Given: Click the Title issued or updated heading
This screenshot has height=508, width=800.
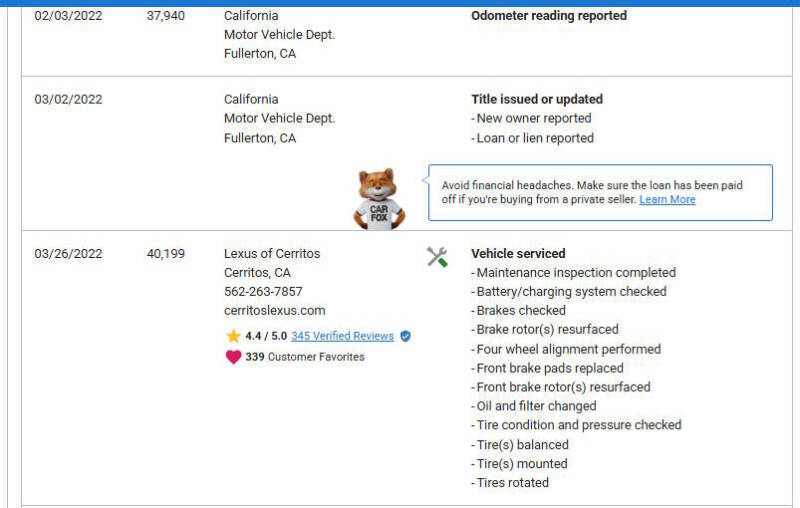Looking at the screenshot, I should click(x=537, y=100).
